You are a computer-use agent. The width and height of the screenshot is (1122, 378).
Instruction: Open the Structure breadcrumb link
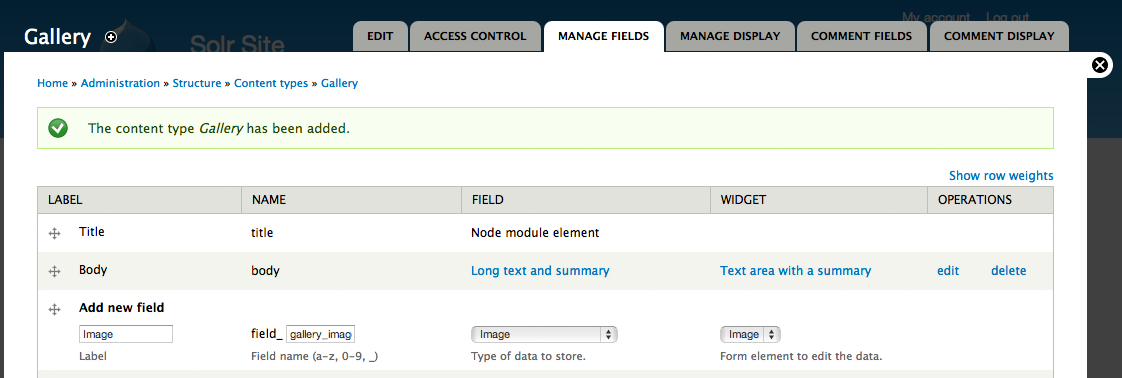point(197,83)
